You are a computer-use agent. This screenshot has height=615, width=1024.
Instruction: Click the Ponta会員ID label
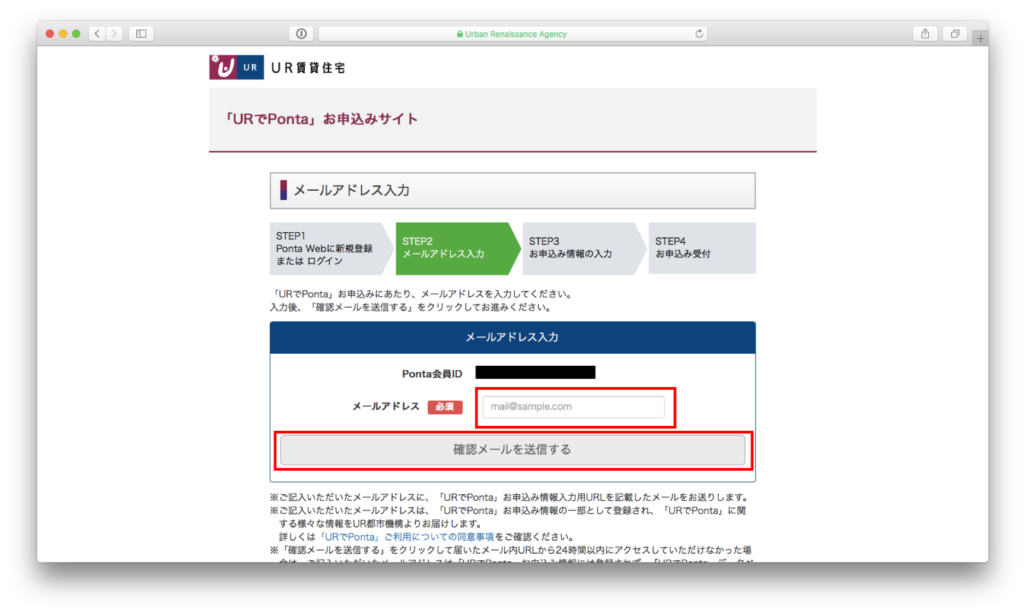[432, 374]
